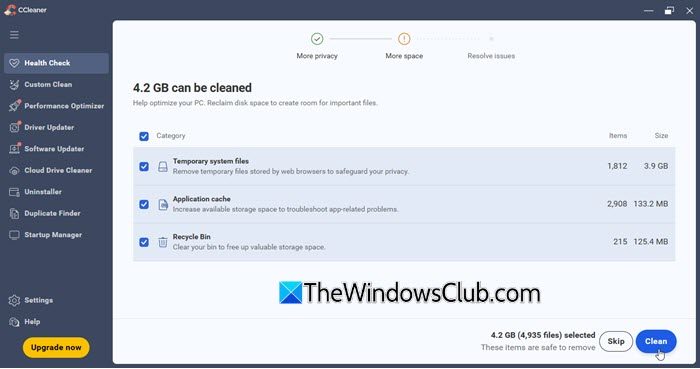Click the Driver Updater icon
700x369 pixels.
(x=14, y=128)
